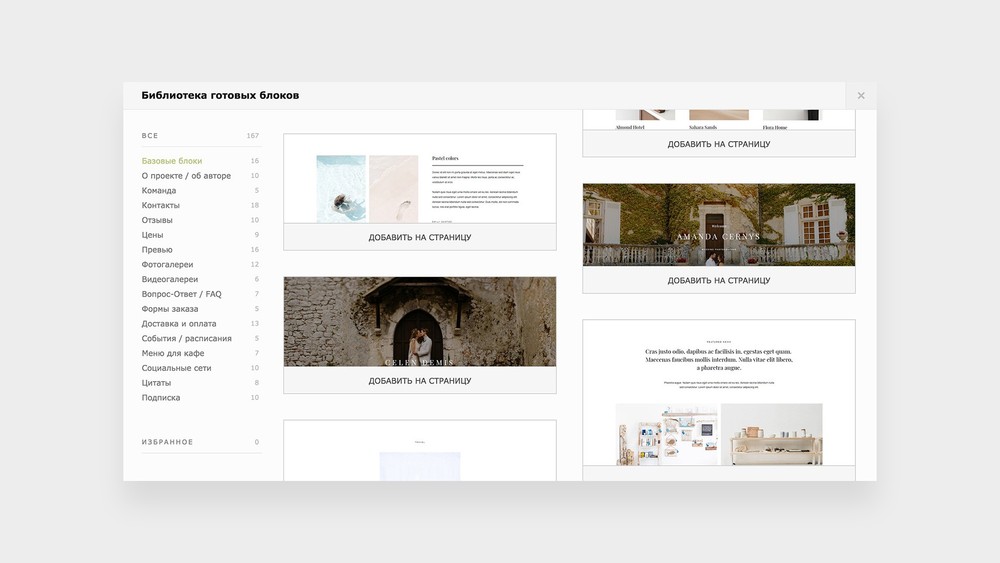Select the Социальные сети category
This screenshot has width=1000, height=563.
point(177,368)
